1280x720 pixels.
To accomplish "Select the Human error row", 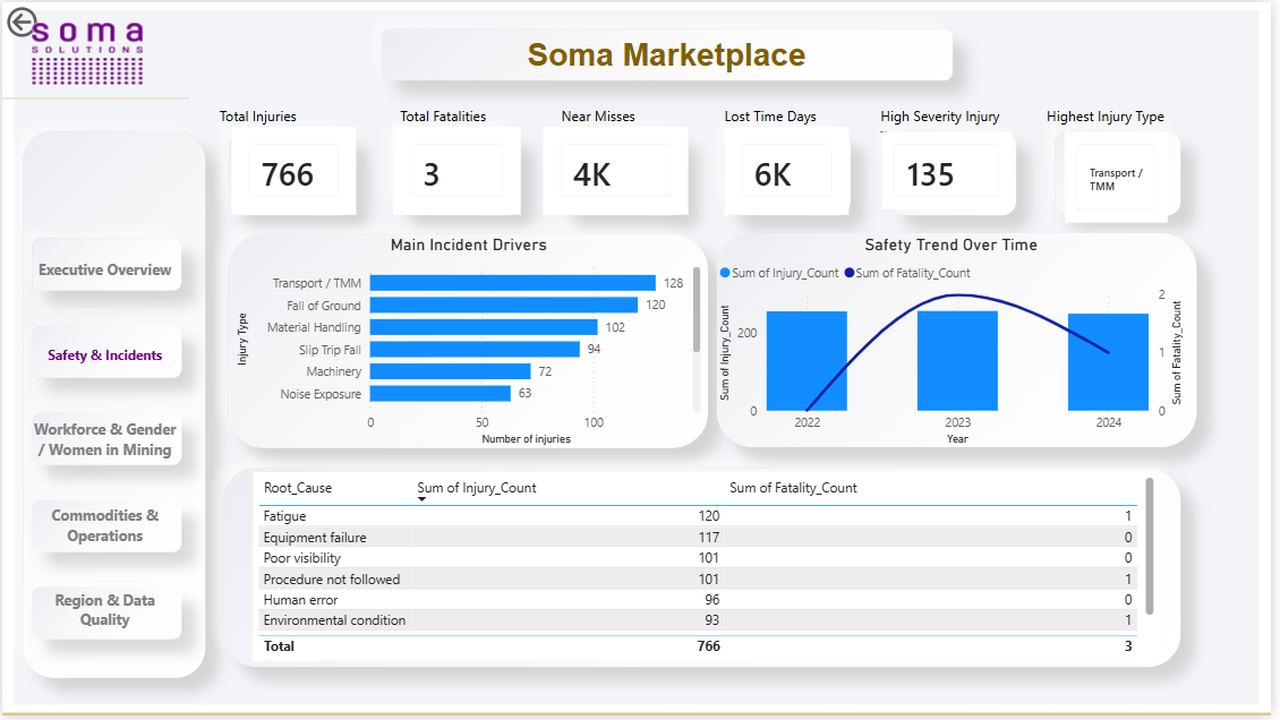I will pyautogui.click(x=698, y=600).
